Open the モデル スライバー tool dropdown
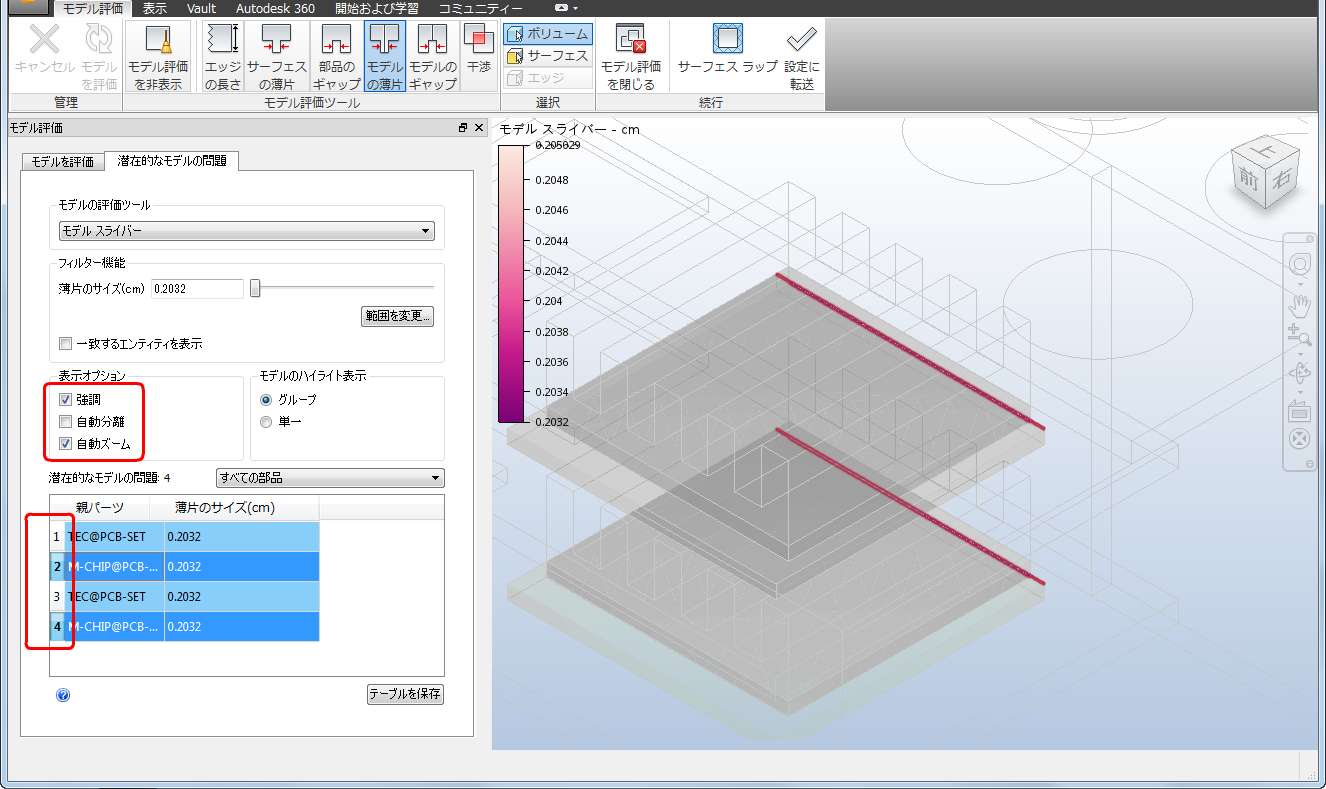 click(246, 231)
